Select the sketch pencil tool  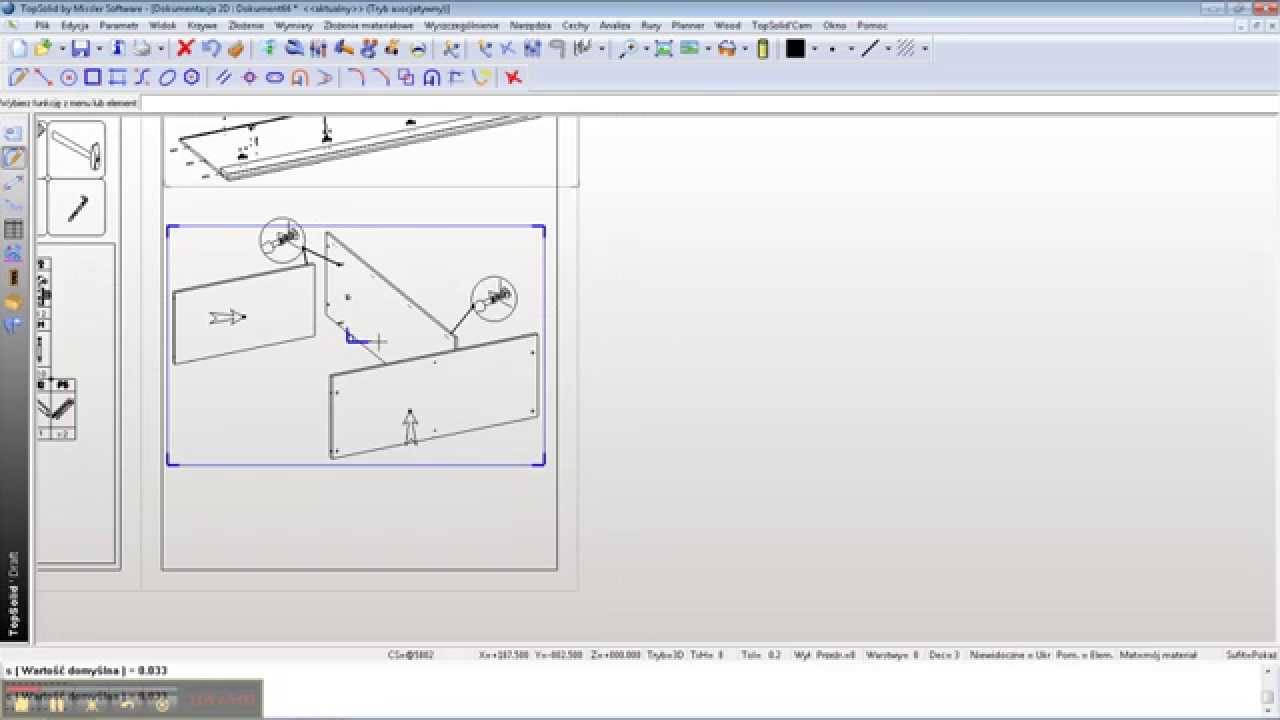18,77
